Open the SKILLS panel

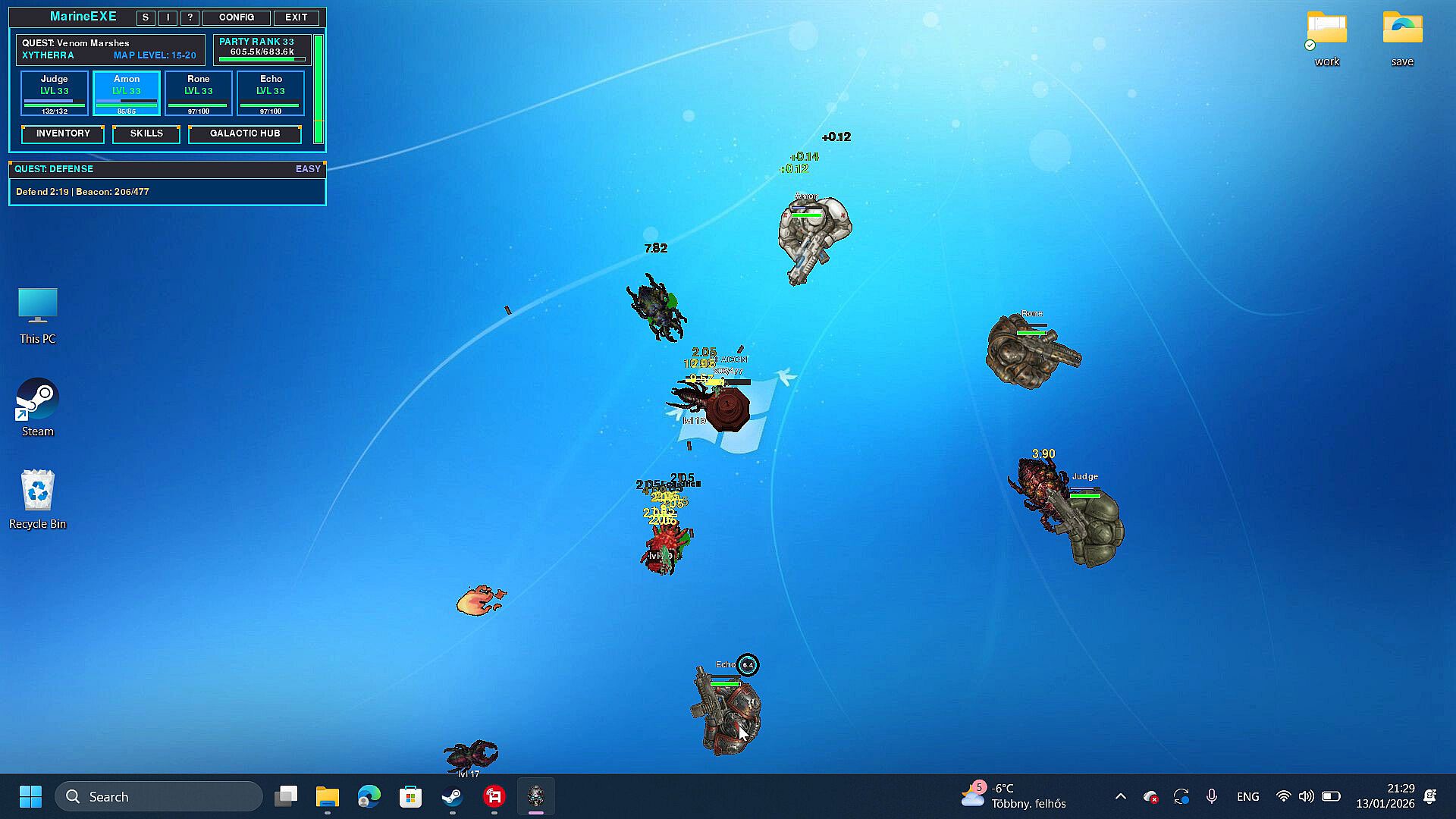(x=146, y=133)
